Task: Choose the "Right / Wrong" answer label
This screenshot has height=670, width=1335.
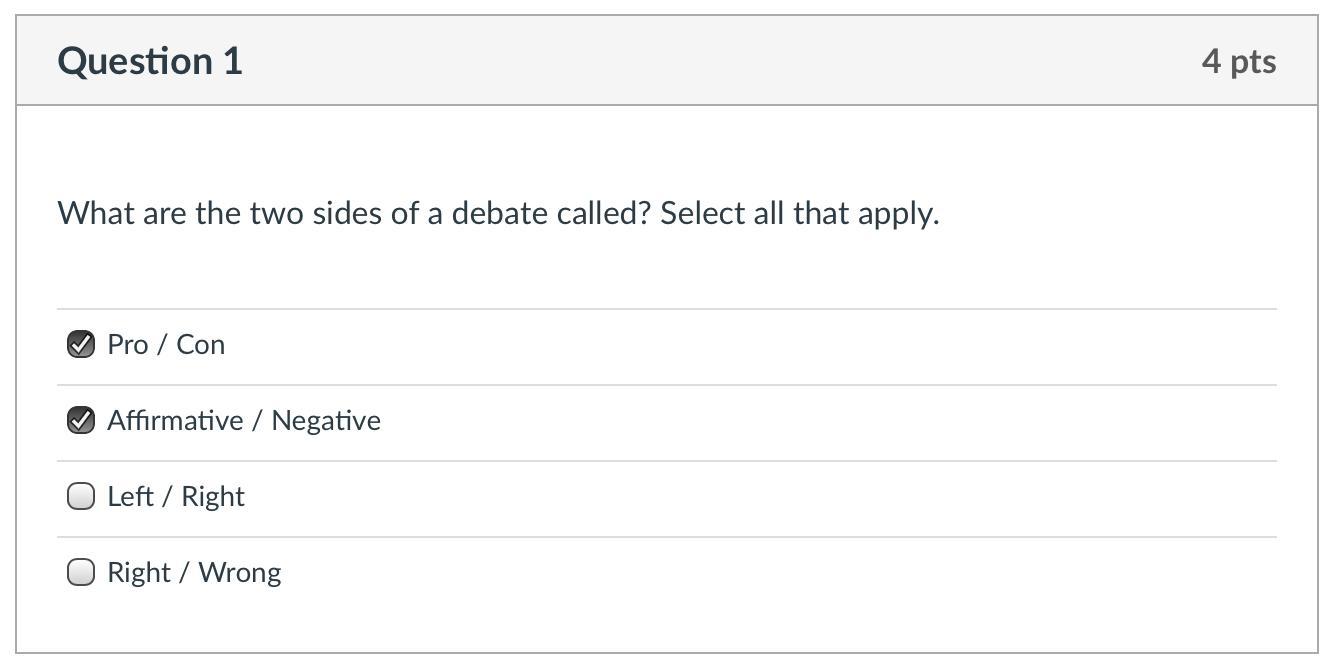Action: point(194,572)
